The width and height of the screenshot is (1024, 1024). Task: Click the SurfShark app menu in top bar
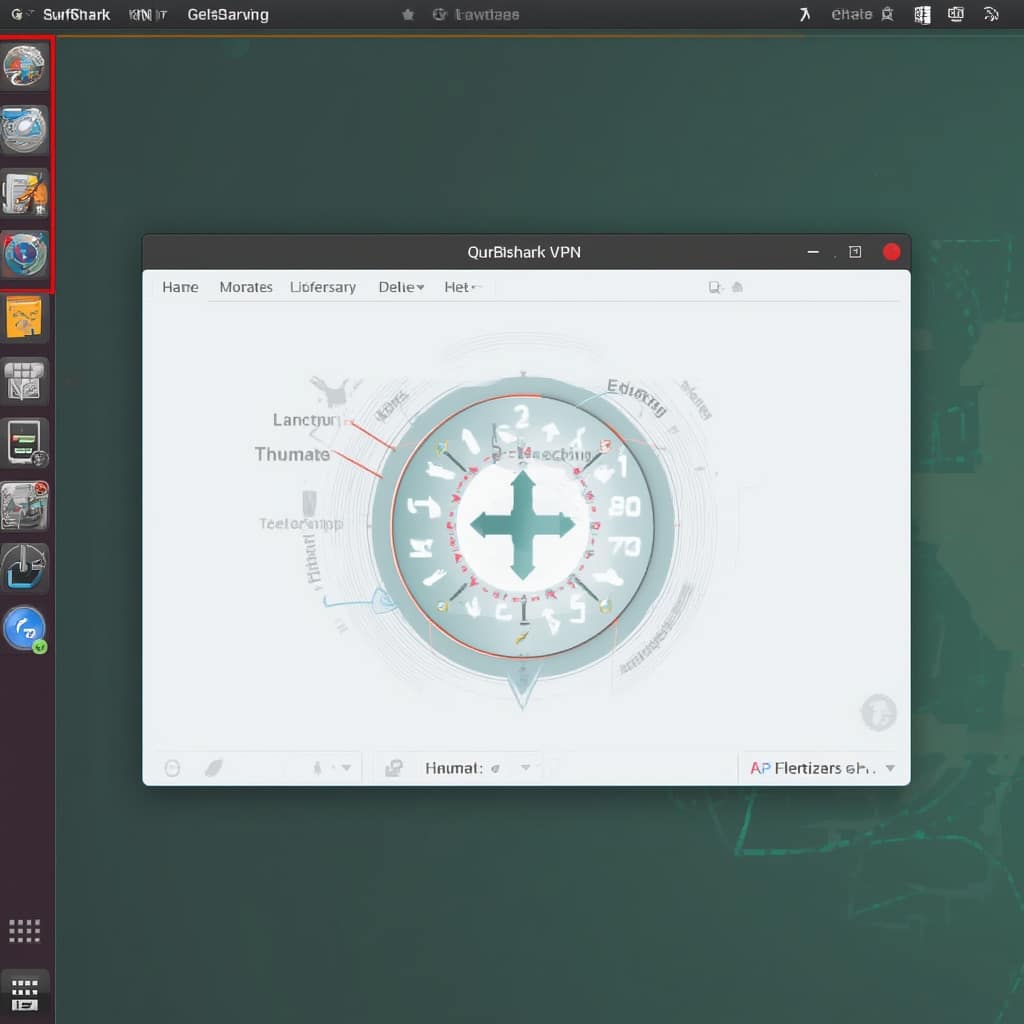(x=76, y=14)
